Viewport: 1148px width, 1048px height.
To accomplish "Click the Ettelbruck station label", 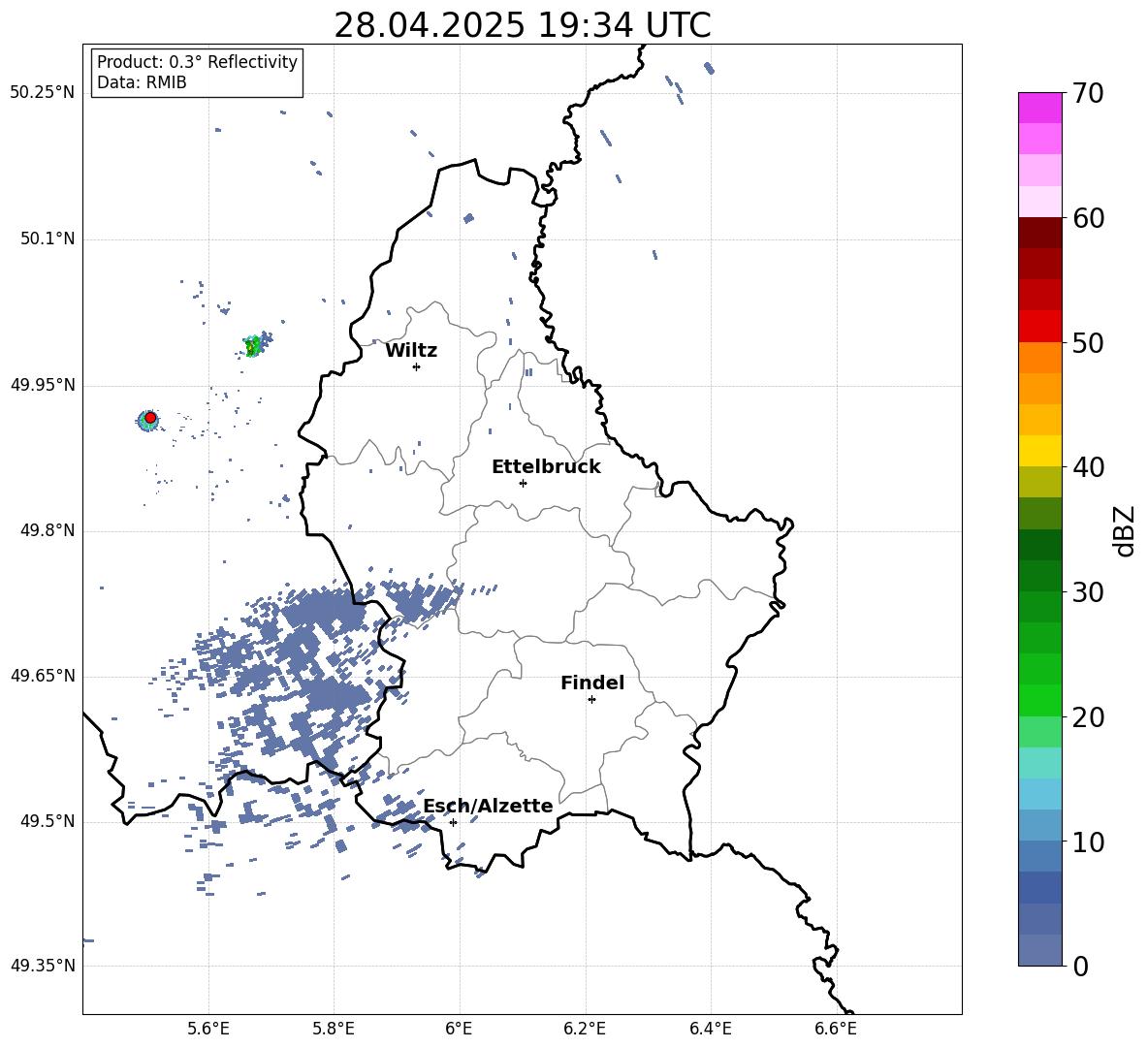I will click(x=546, y=467).
